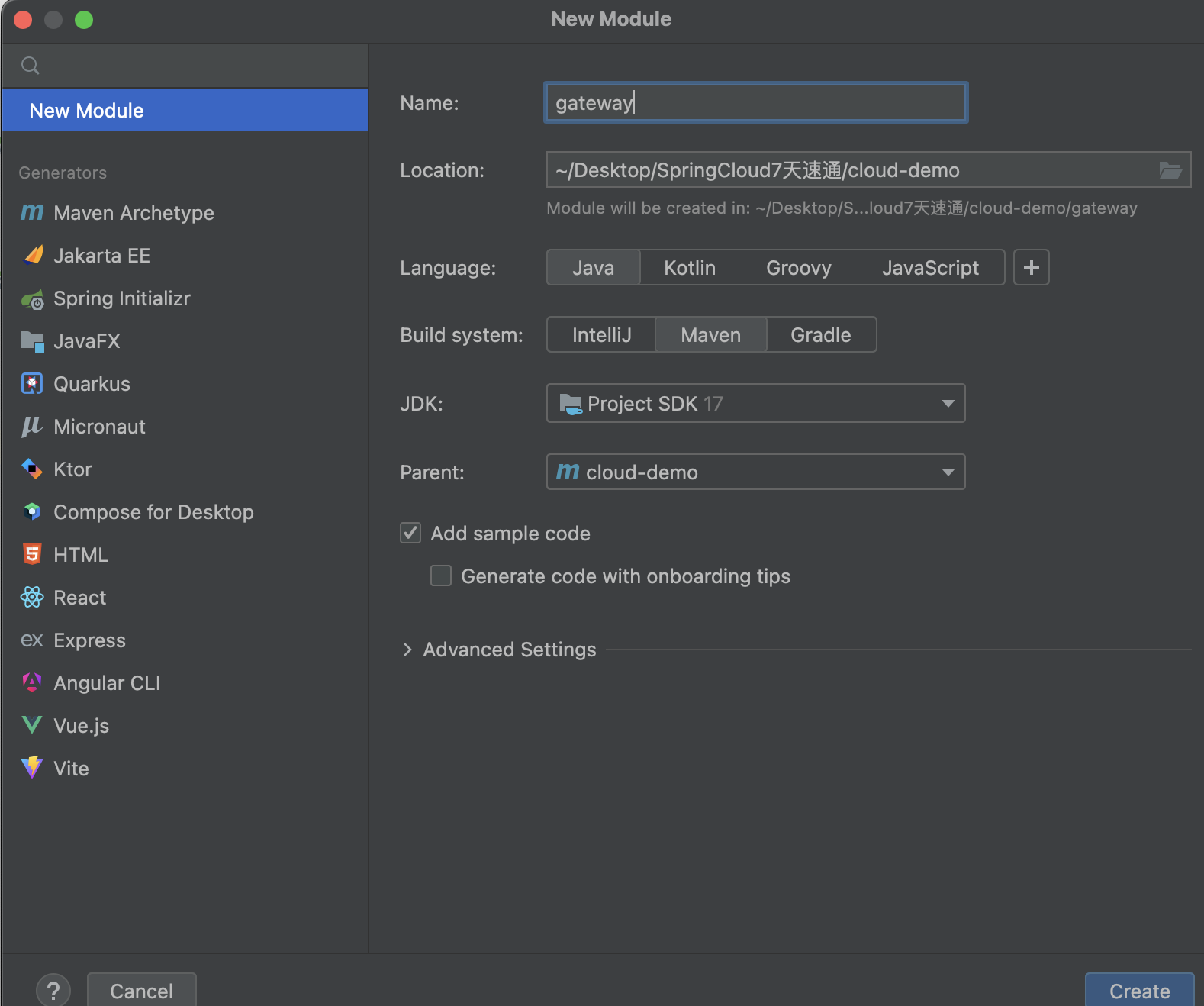Select the Maven Archetype generator
This screenshot has height=1006, width=1204.
coord(185,213)
